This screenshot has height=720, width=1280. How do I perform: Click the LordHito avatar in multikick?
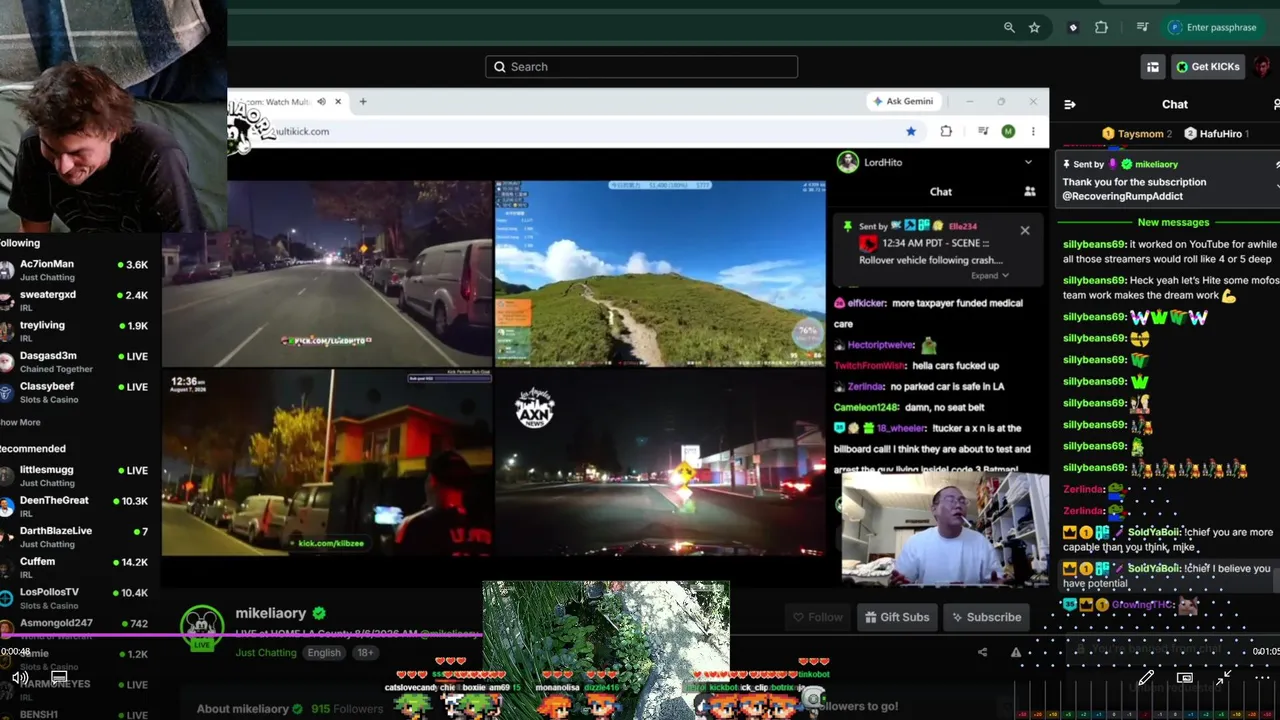click(x=848, y=162)
